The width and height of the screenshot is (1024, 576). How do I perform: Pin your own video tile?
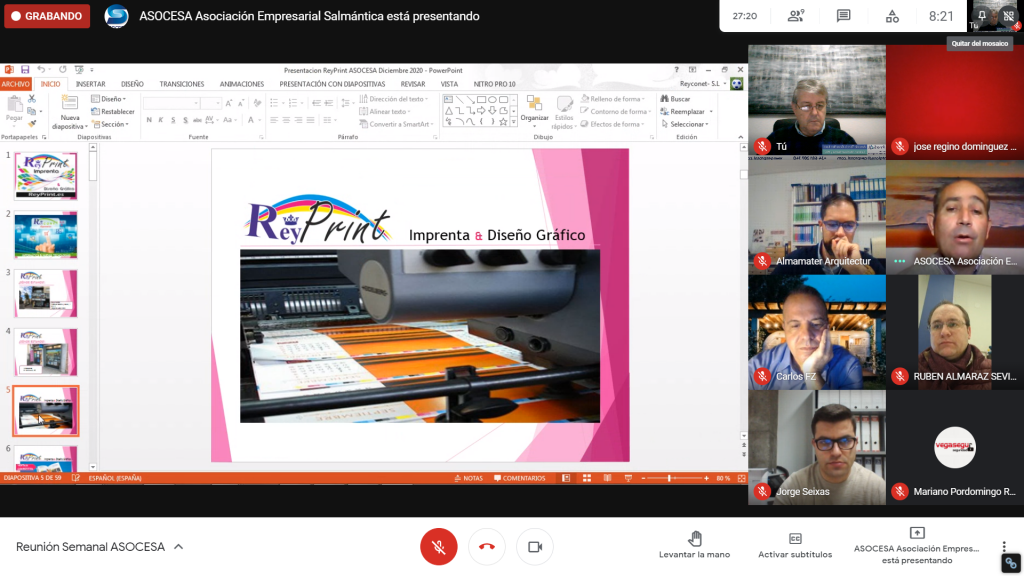click(x=982, y=15)
